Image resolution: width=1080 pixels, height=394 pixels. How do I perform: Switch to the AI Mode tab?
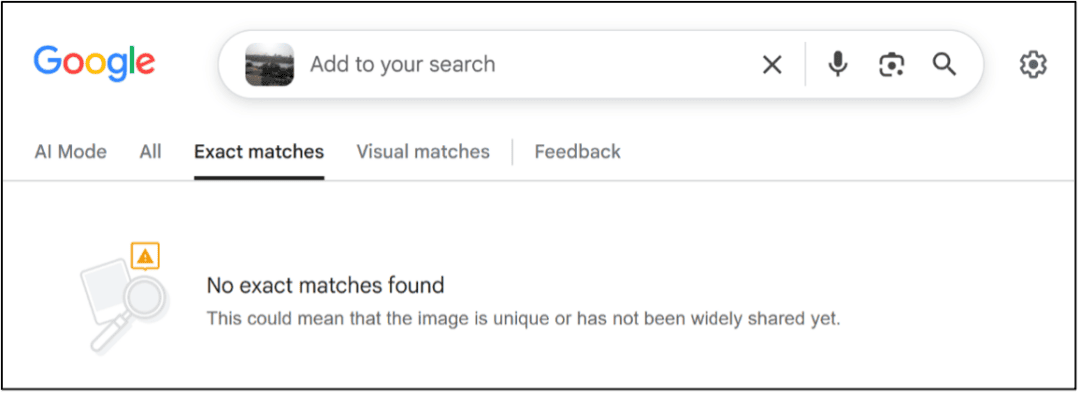point(71,152)
